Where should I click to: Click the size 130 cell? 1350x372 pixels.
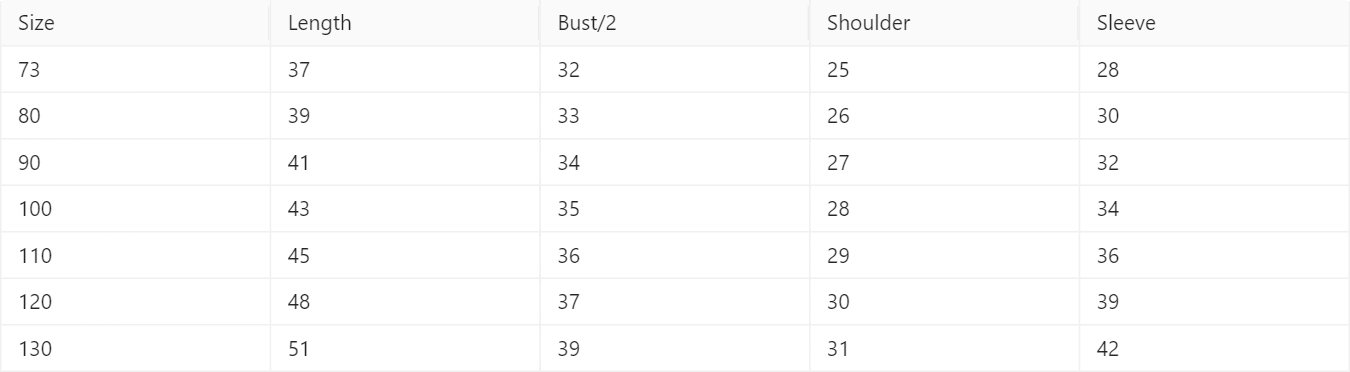[x=135, y=349]
